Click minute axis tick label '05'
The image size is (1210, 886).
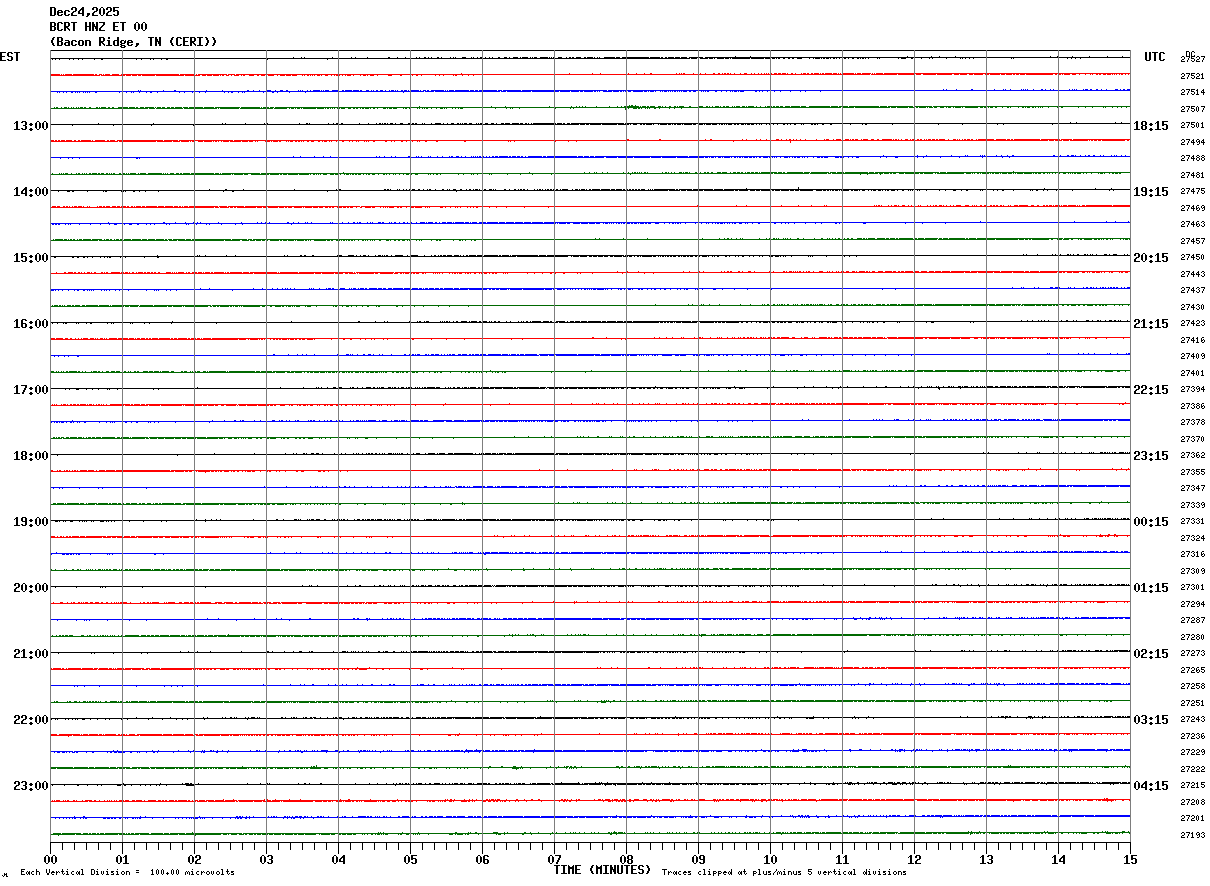click(x=410, y=860)
